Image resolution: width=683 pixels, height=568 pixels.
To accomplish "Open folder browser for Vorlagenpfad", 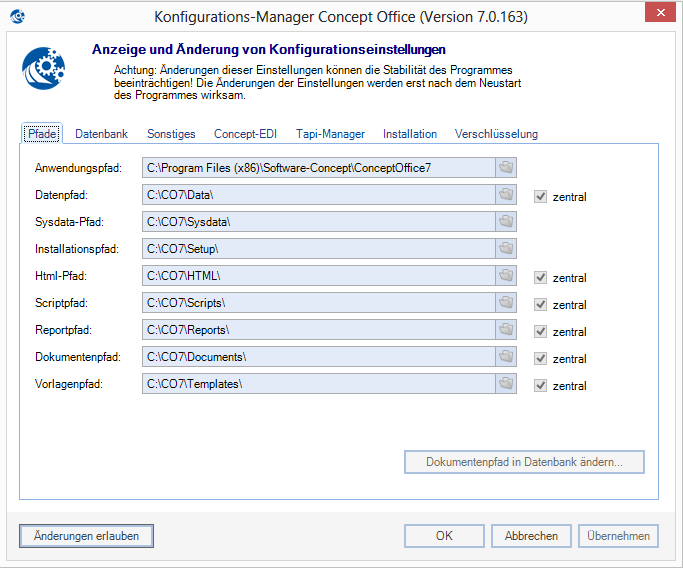I will coord(506,383).
